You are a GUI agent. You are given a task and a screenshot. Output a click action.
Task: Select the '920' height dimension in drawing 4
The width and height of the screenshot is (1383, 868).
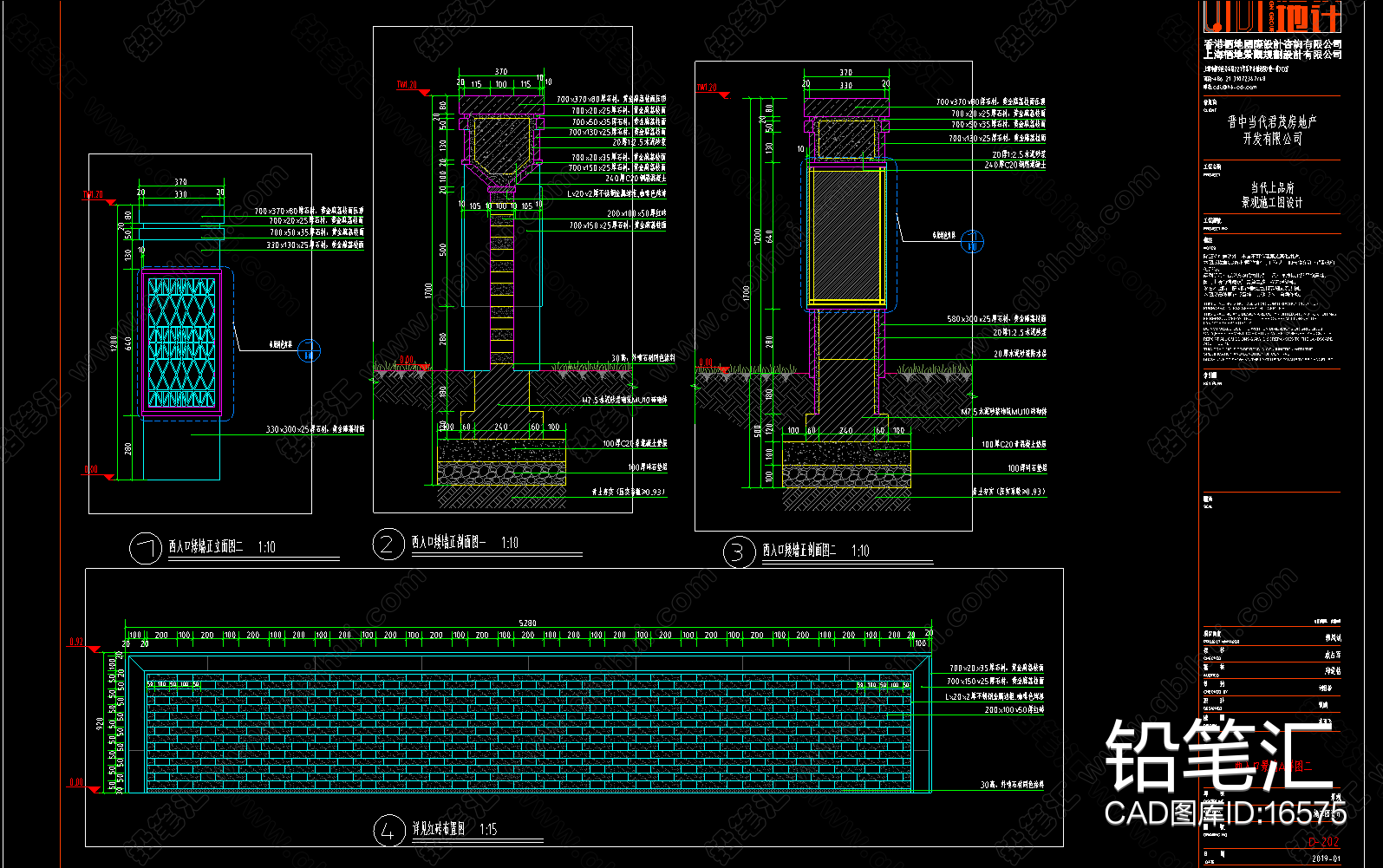tap(100, 723)
